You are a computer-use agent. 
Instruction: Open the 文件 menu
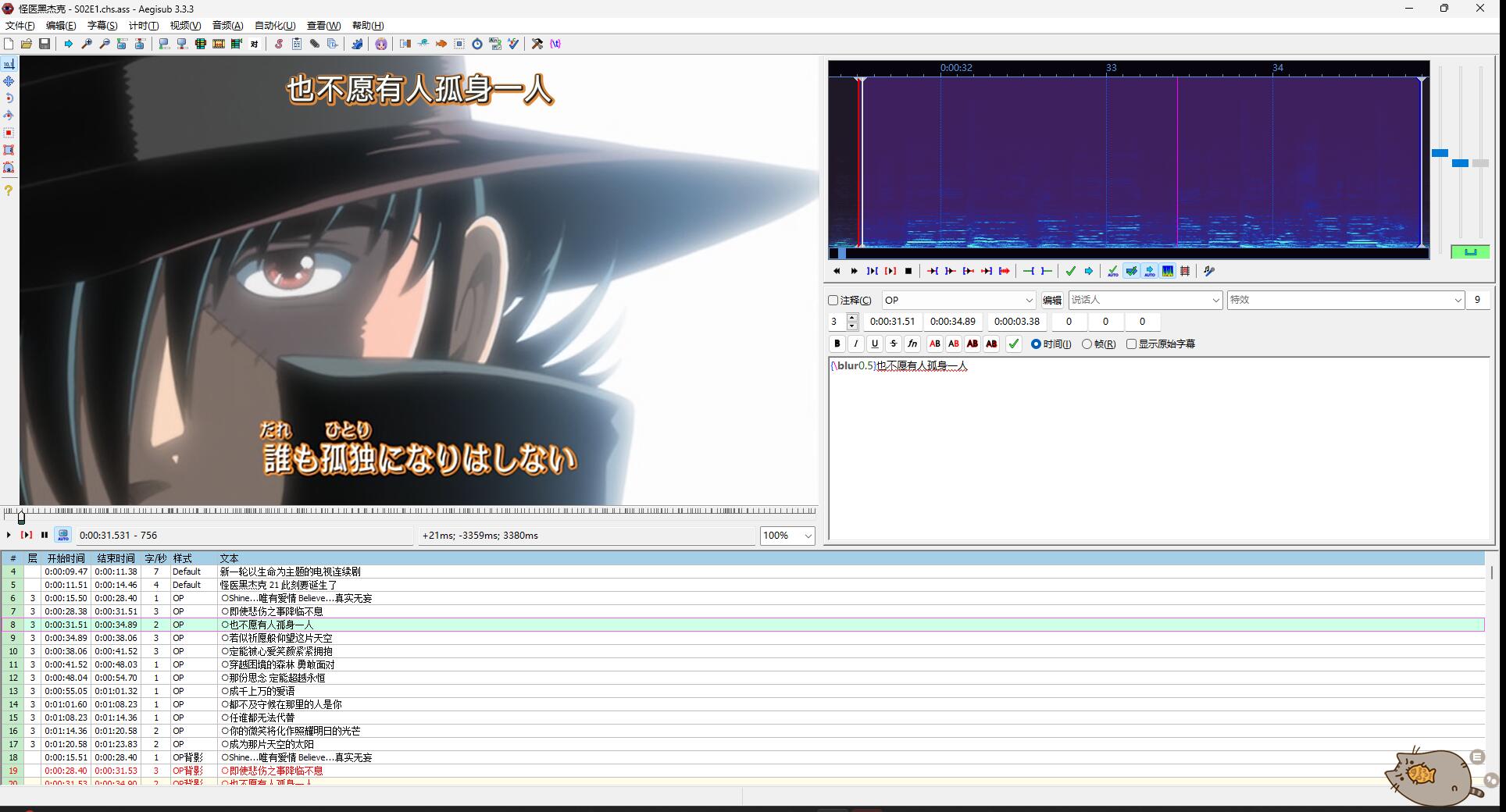pos(20,26)
